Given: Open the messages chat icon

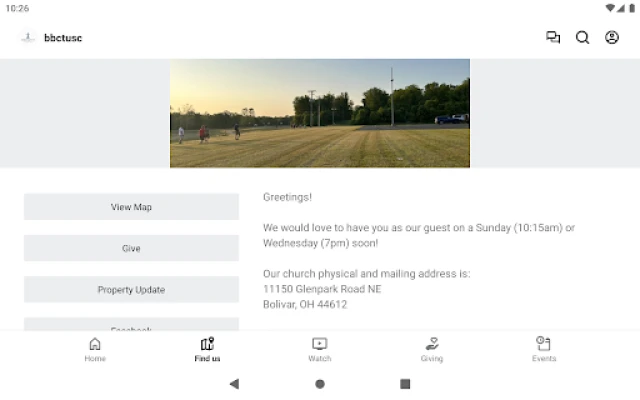Looking at the screenshot, I should click(x=553, y=38).
